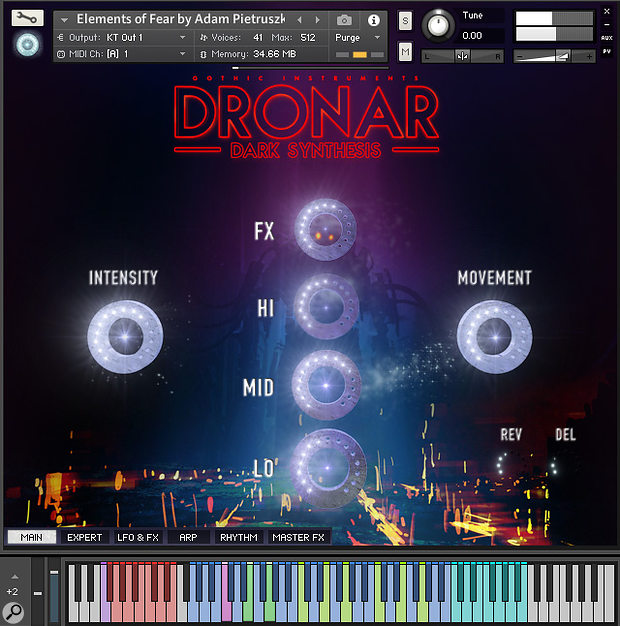
Task: Click the Memory chip icon
Action: (x=203, y=54)
